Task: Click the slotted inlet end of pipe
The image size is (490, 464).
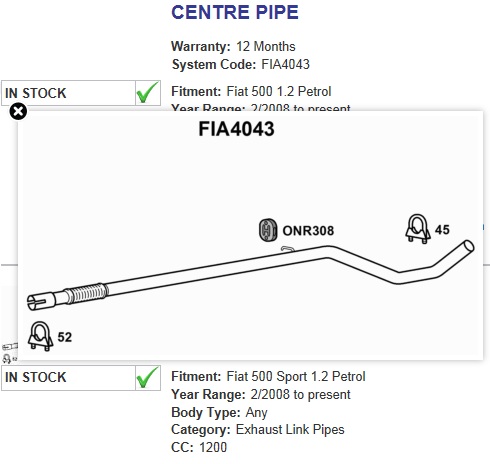Action: (x=41, y=301)
